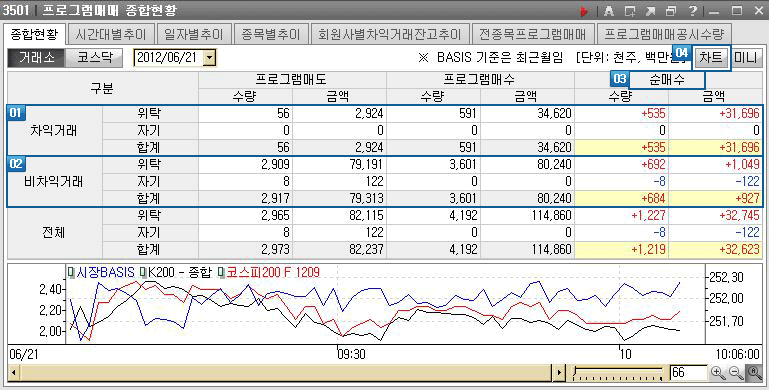
Task: Open the font size 'A' icon
Action: tap(609, 10)
